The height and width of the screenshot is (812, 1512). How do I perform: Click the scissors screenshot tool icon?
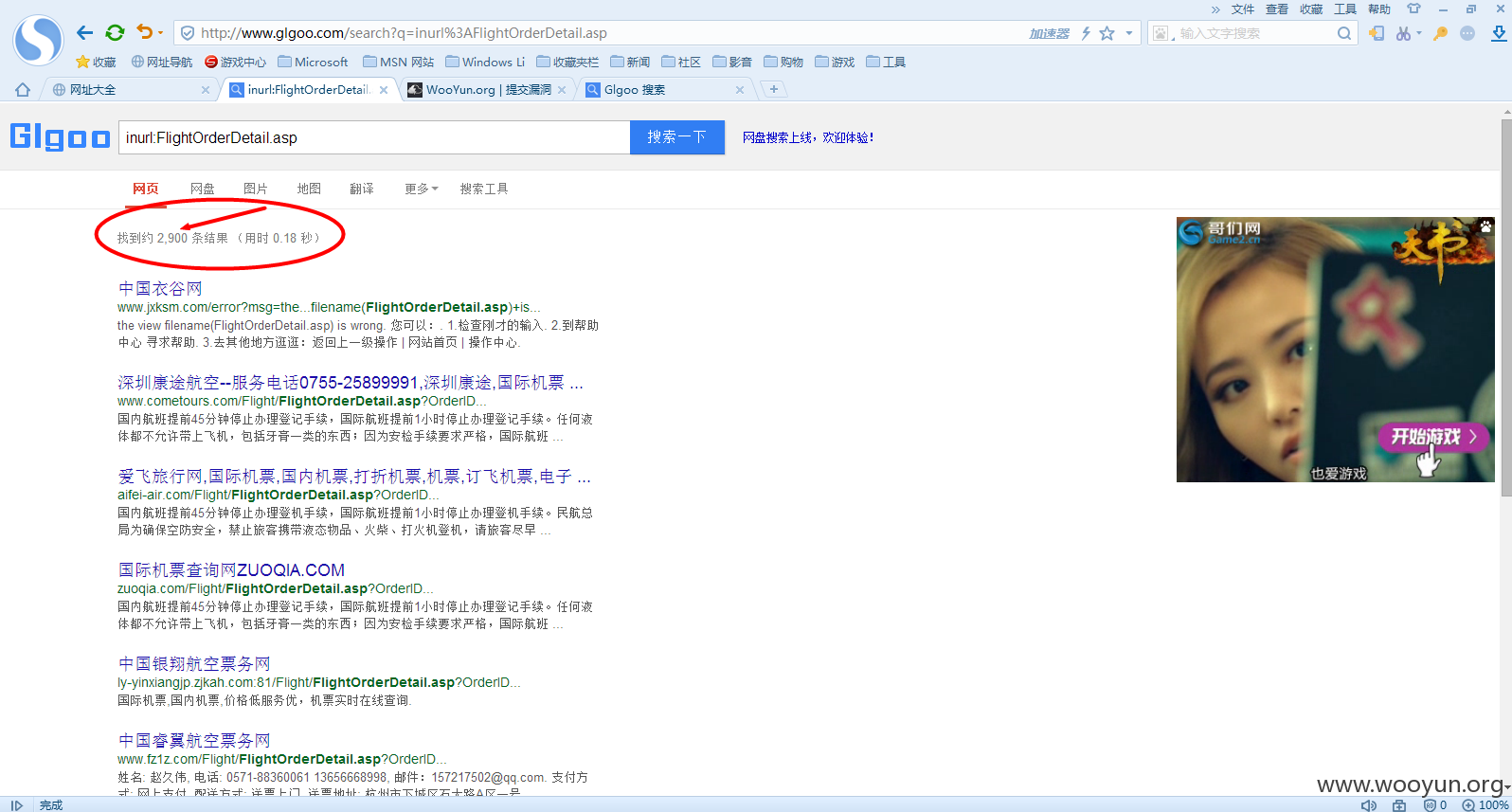1403,33
